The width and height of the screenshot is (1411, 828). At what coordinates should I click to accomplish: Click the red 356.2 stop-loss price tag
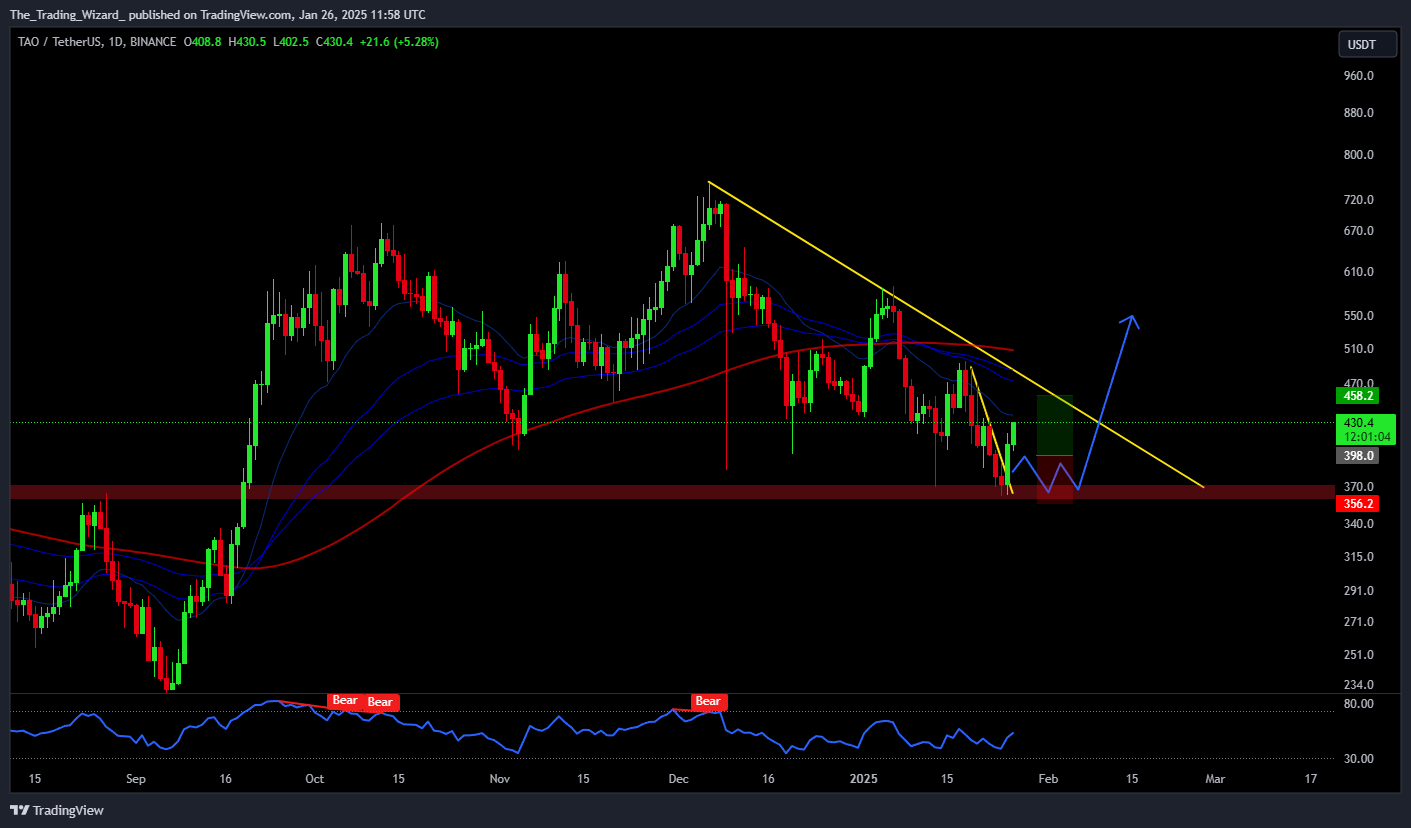1358,504
